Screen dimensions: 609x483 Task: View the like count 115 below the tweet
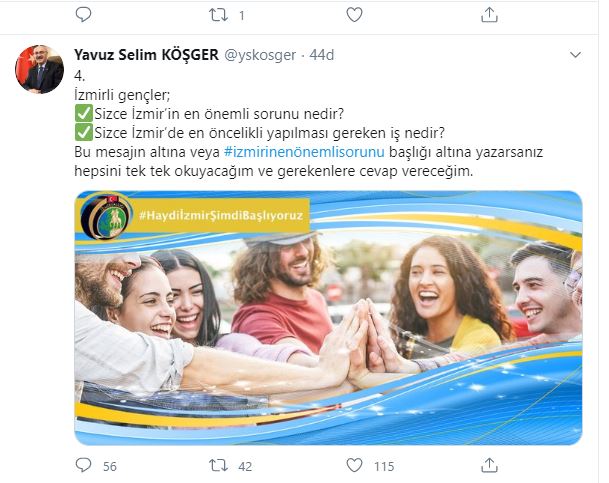coord(384,466)
